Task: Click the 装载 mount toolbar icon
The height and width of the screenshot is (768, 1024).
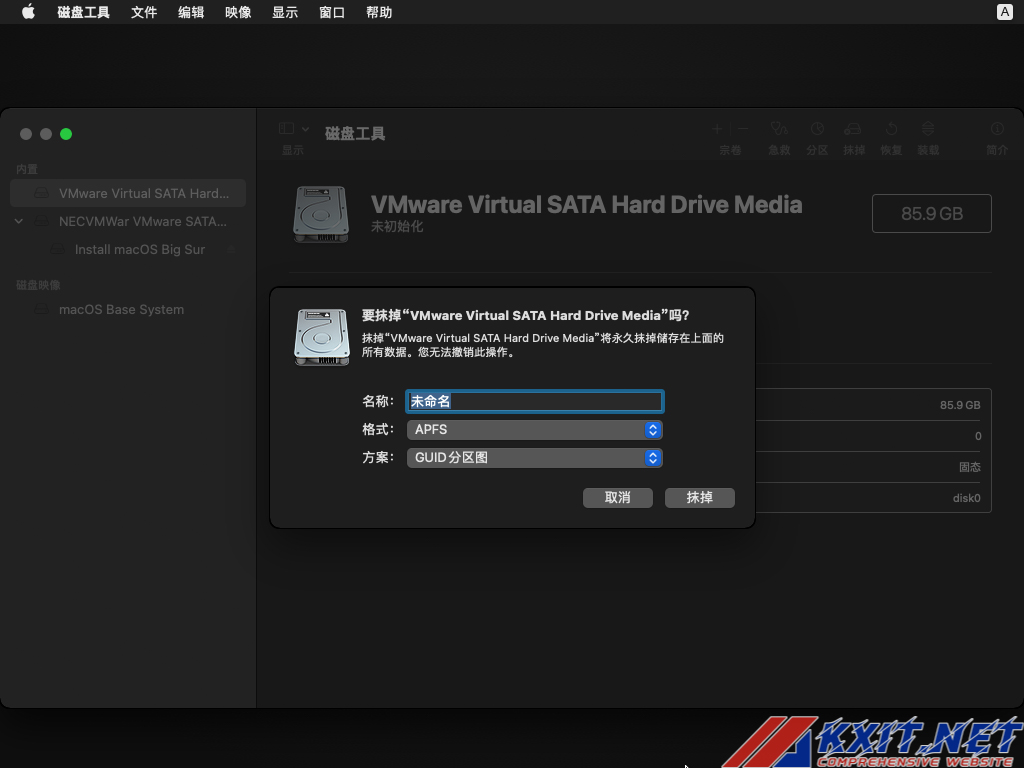Action: [928, 129]
